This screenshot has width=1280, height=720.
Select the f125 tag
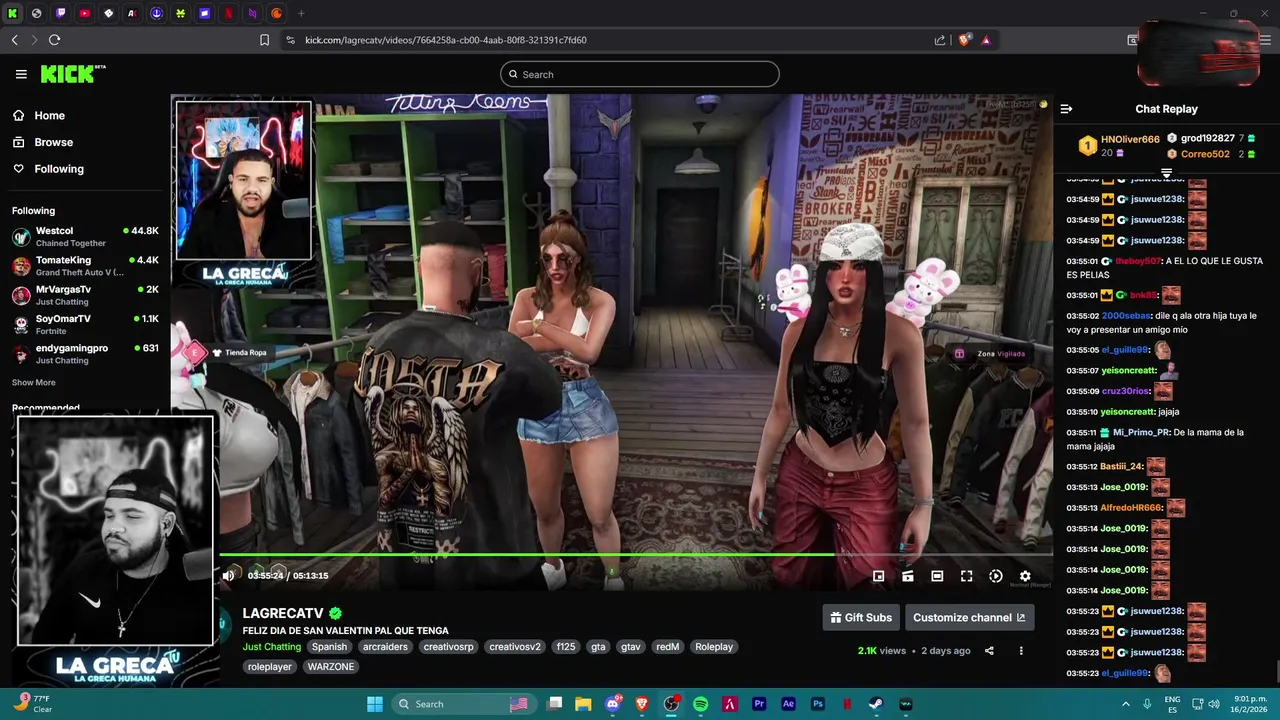566,647
